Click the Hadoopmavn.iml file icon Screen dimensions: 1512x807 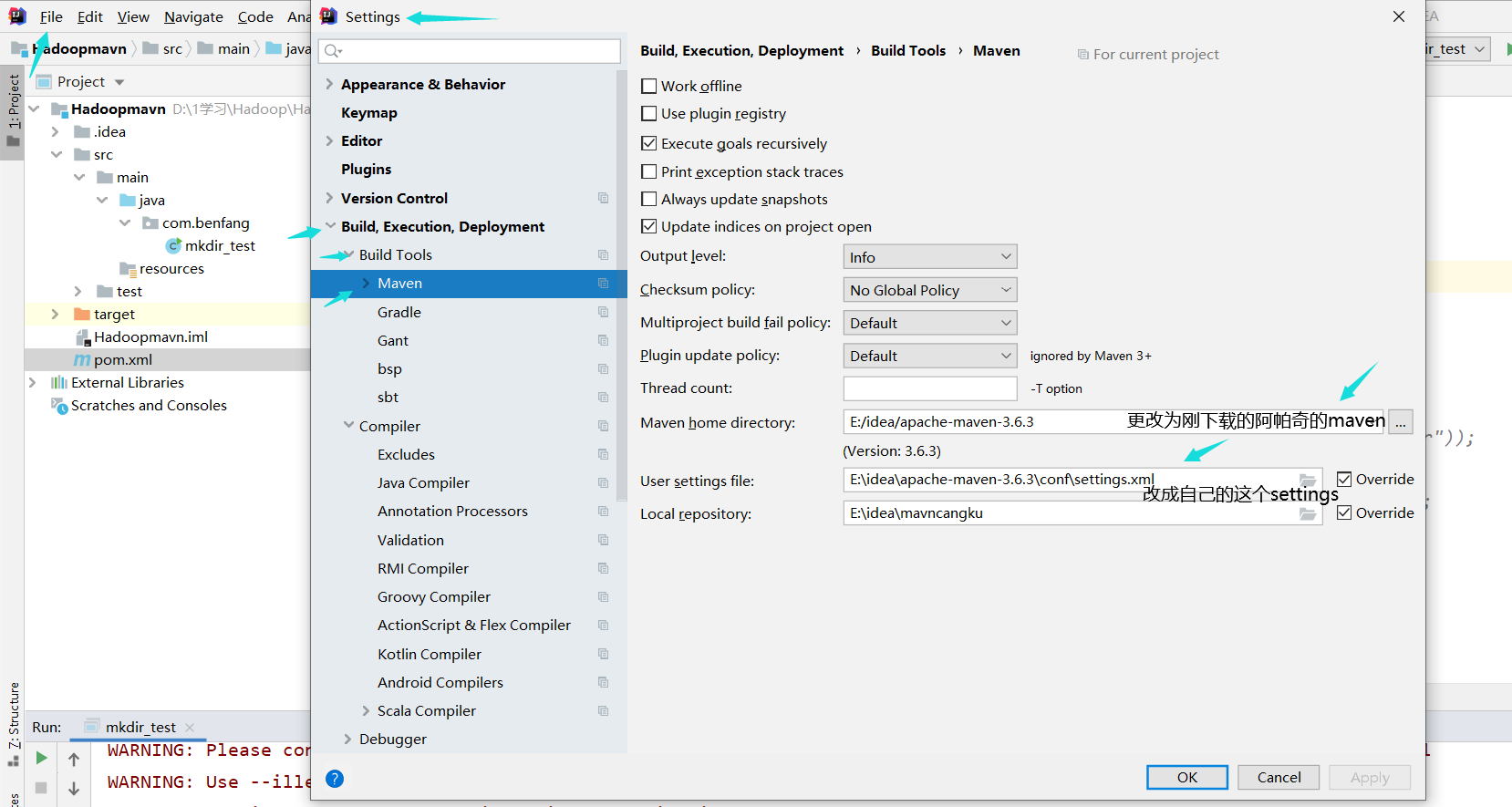(83, 337)
